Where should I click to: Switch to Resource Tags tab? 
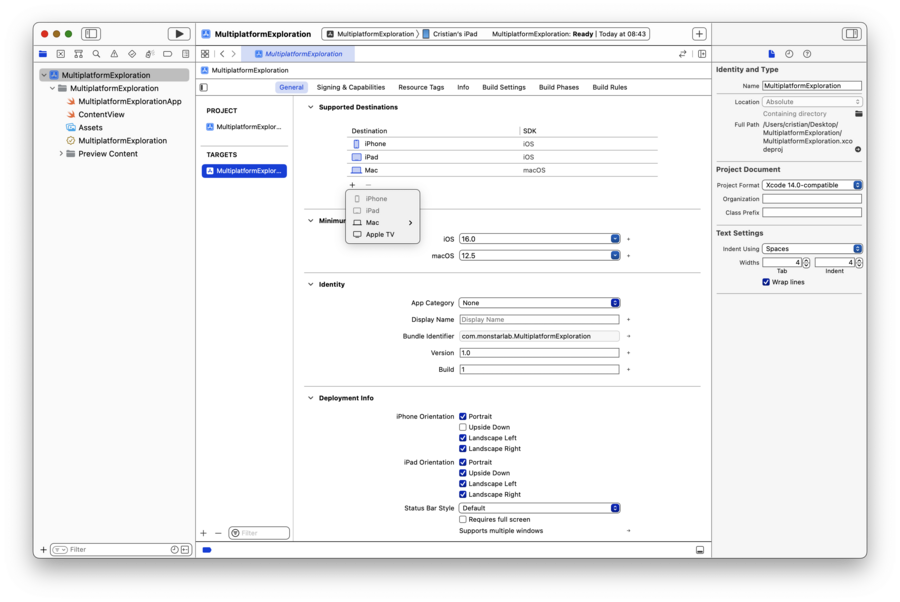(x=421, y=87)
